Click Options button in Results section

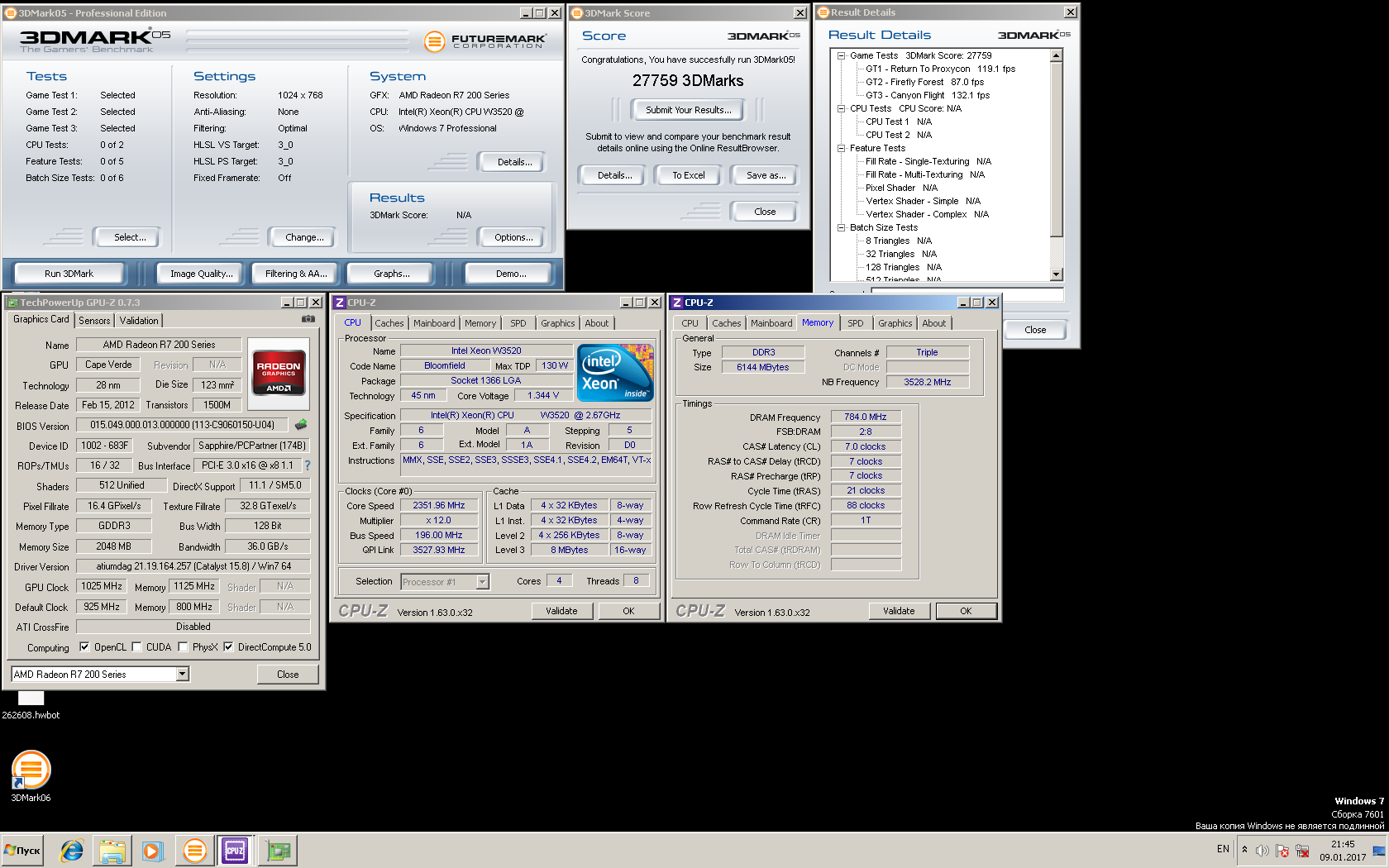513,237
